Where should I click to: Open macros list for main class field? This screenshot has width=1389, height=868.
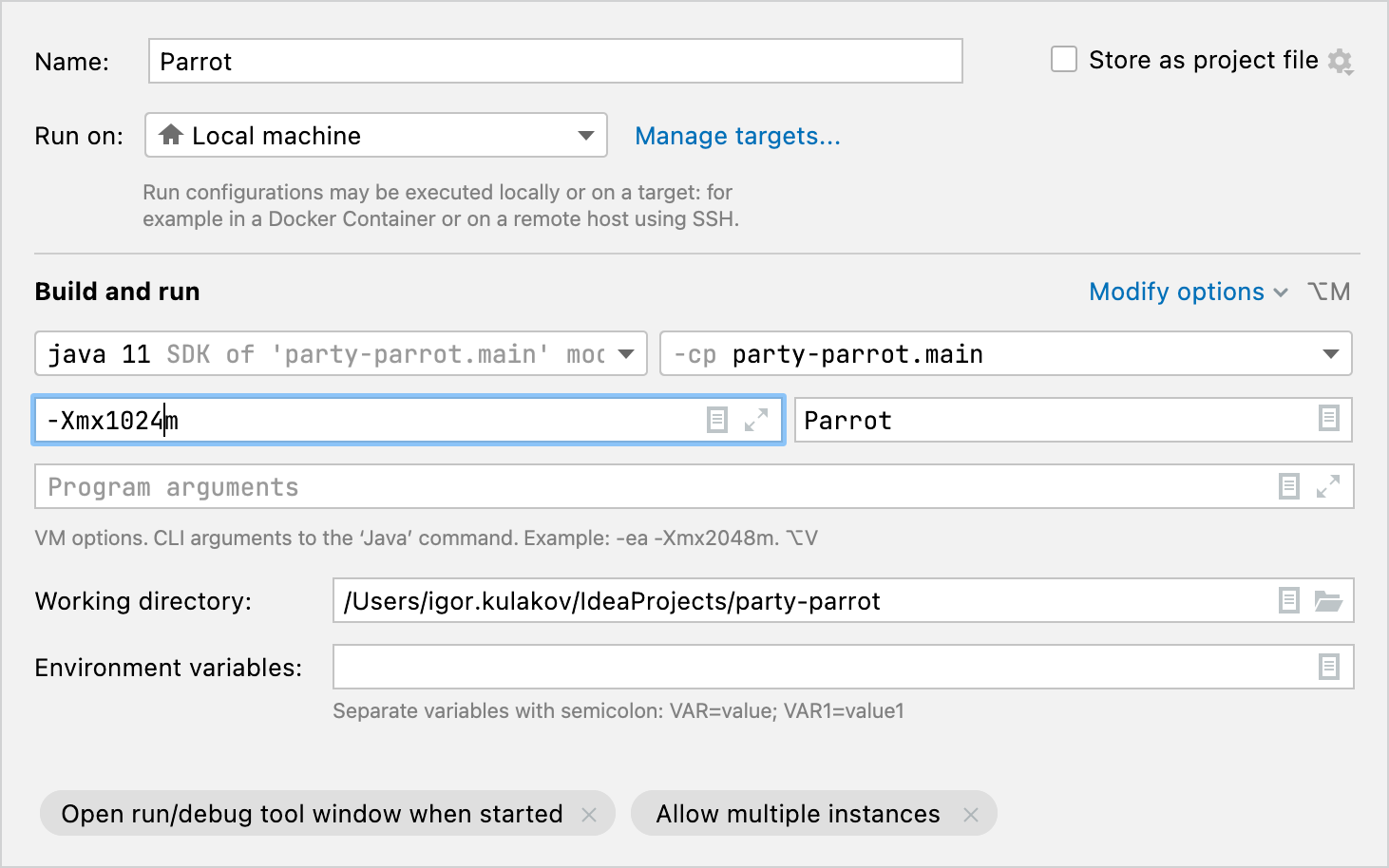1328,419
